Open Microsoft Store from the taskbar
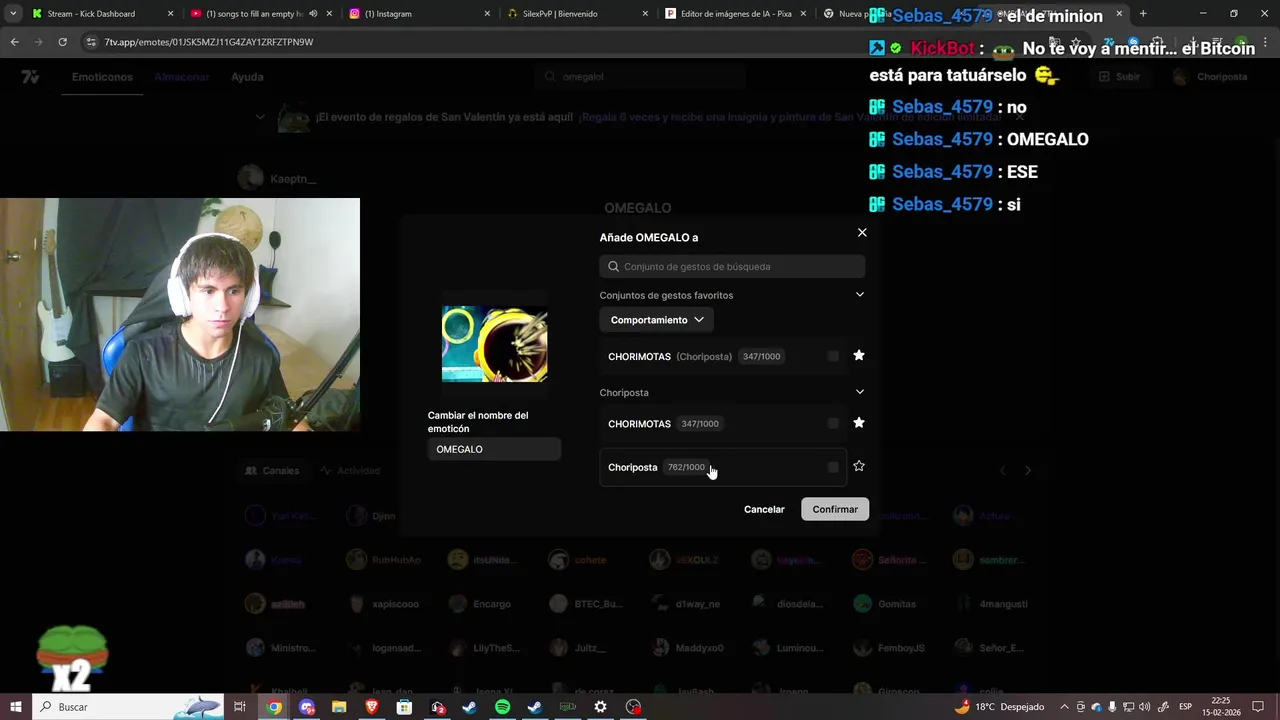The height and width of the screenshot is (720, 1280). [404, 707]
